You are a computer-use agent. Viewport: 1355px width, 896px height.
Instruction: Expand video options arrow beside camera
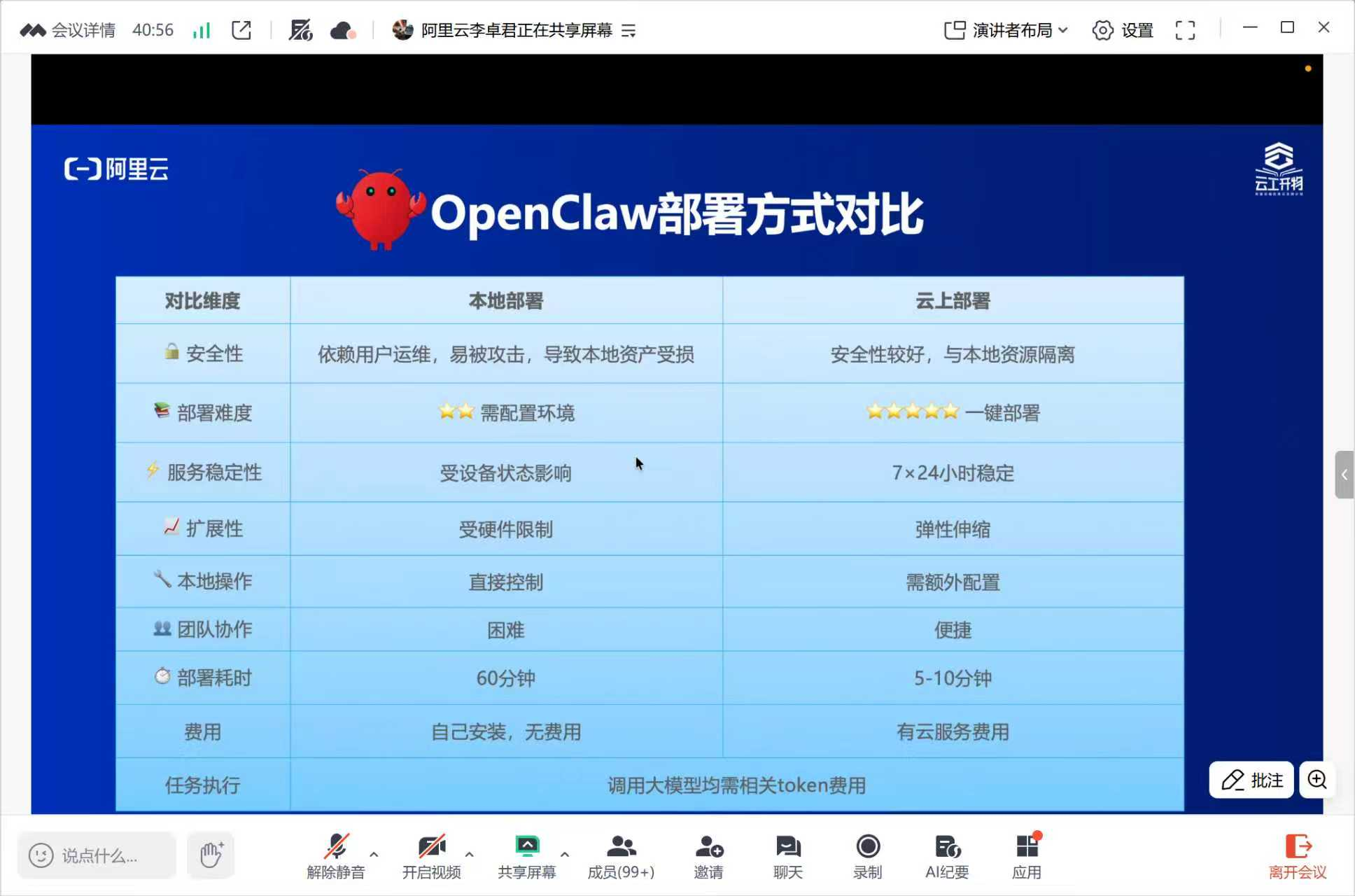coord(469,855)
